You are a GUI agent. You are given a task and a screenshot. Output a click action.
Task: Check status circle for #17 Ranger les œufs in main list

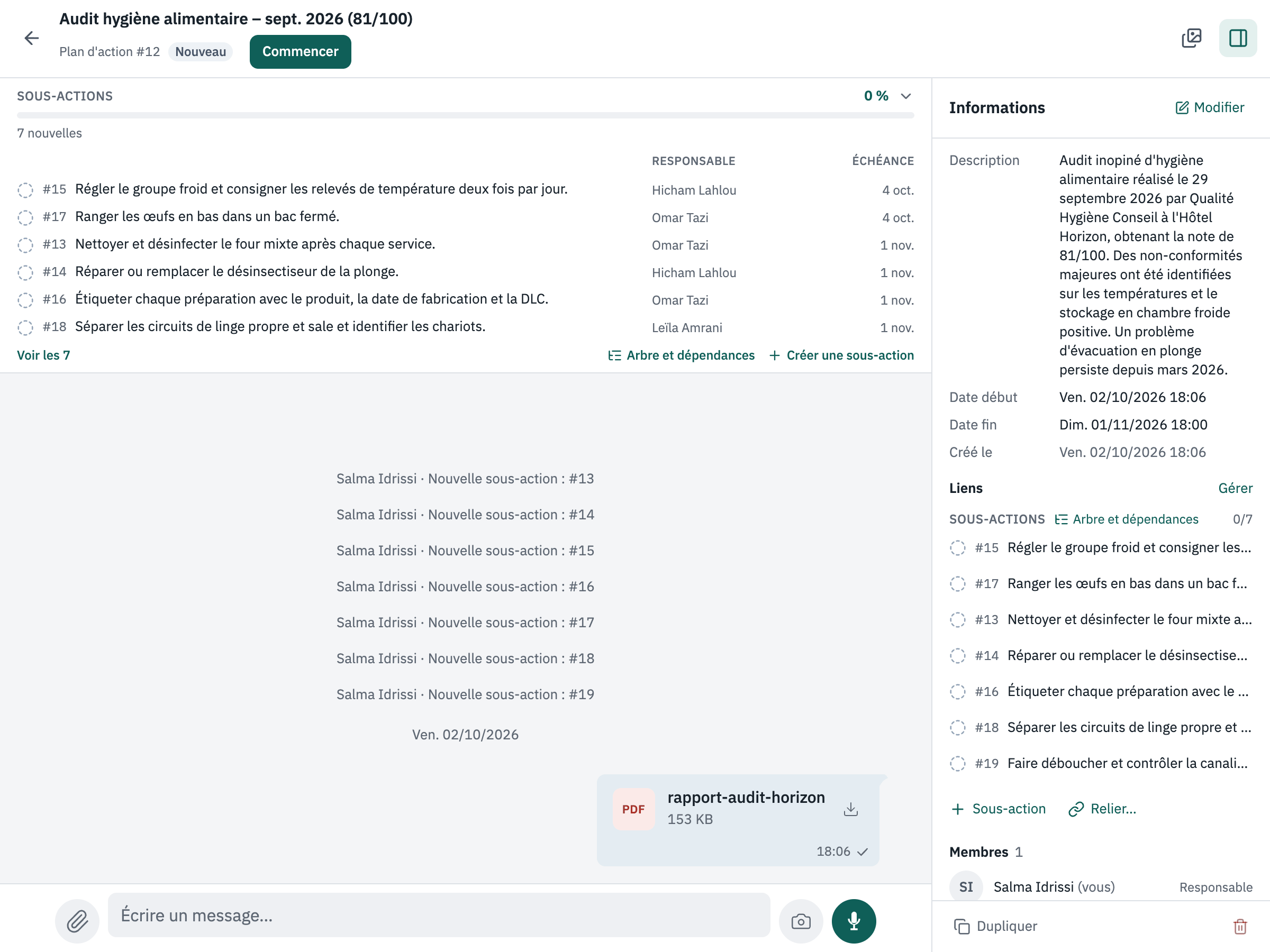tap(25, 217)
